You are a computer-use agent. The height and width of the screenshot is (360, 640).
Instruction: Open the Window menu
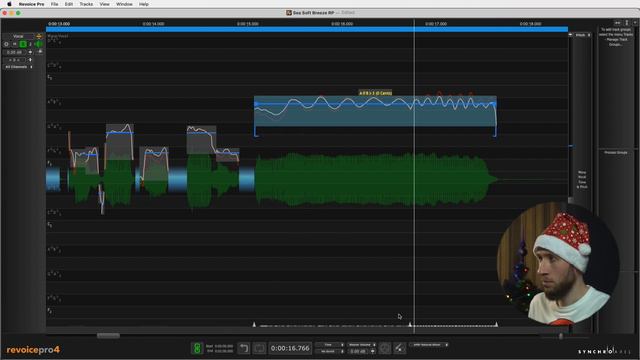tap(124, 4)
